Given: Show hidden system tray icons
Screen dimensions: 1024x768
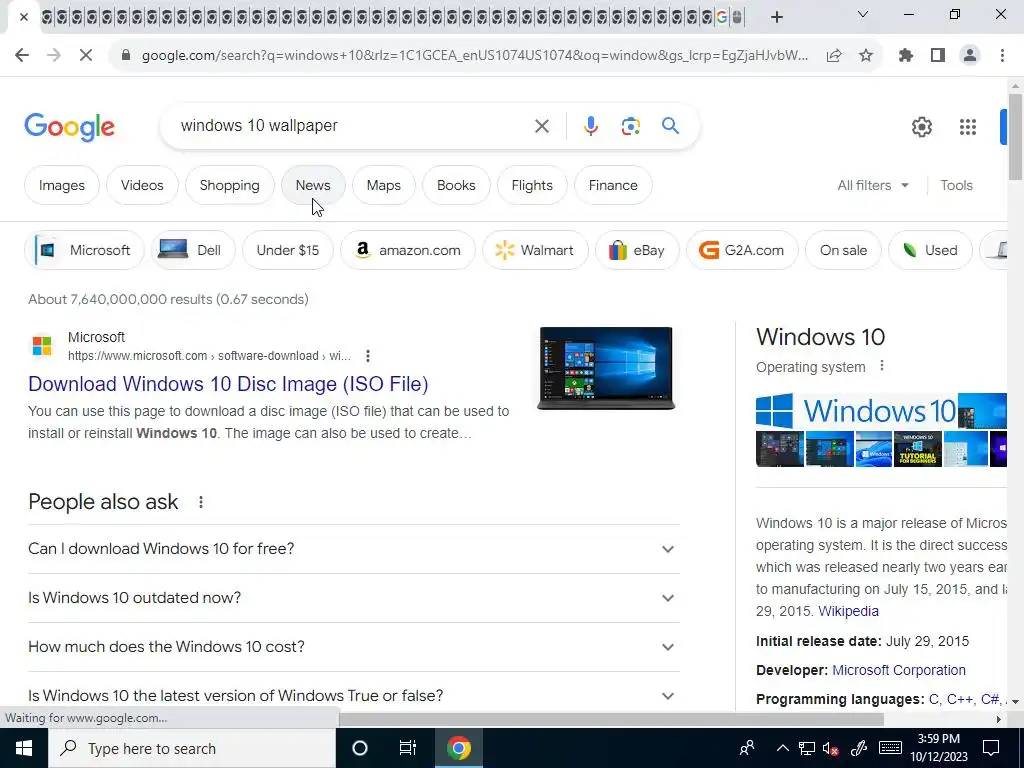Looking at the screenshot, I should click(782, 748).
